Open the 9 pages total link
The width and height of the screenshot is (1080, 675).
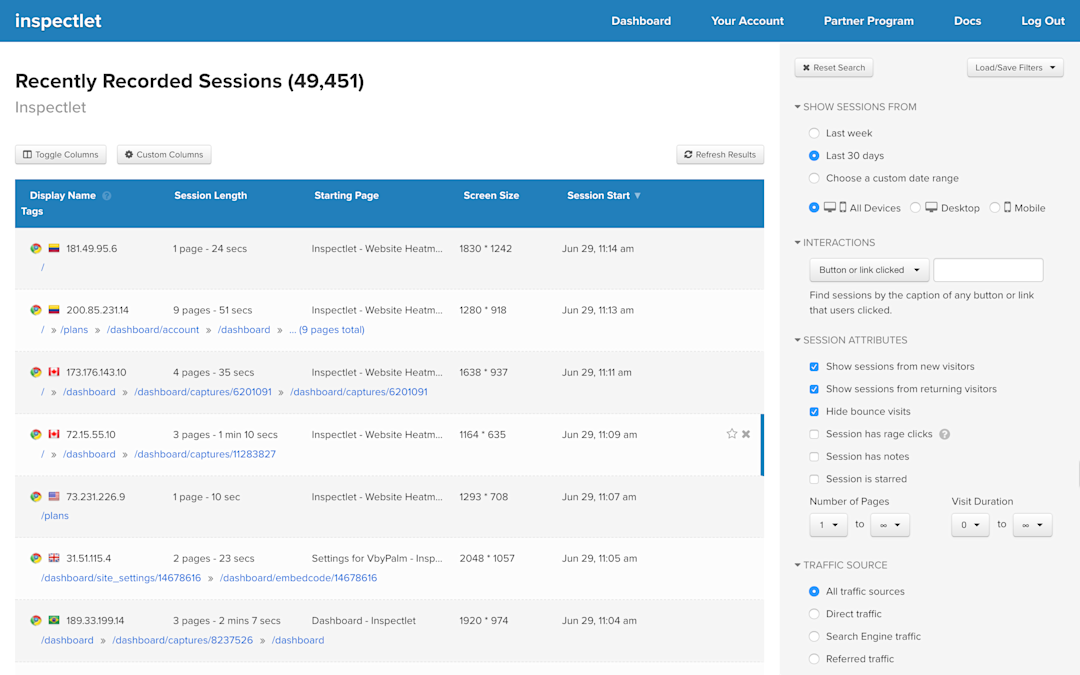point(326,330)
